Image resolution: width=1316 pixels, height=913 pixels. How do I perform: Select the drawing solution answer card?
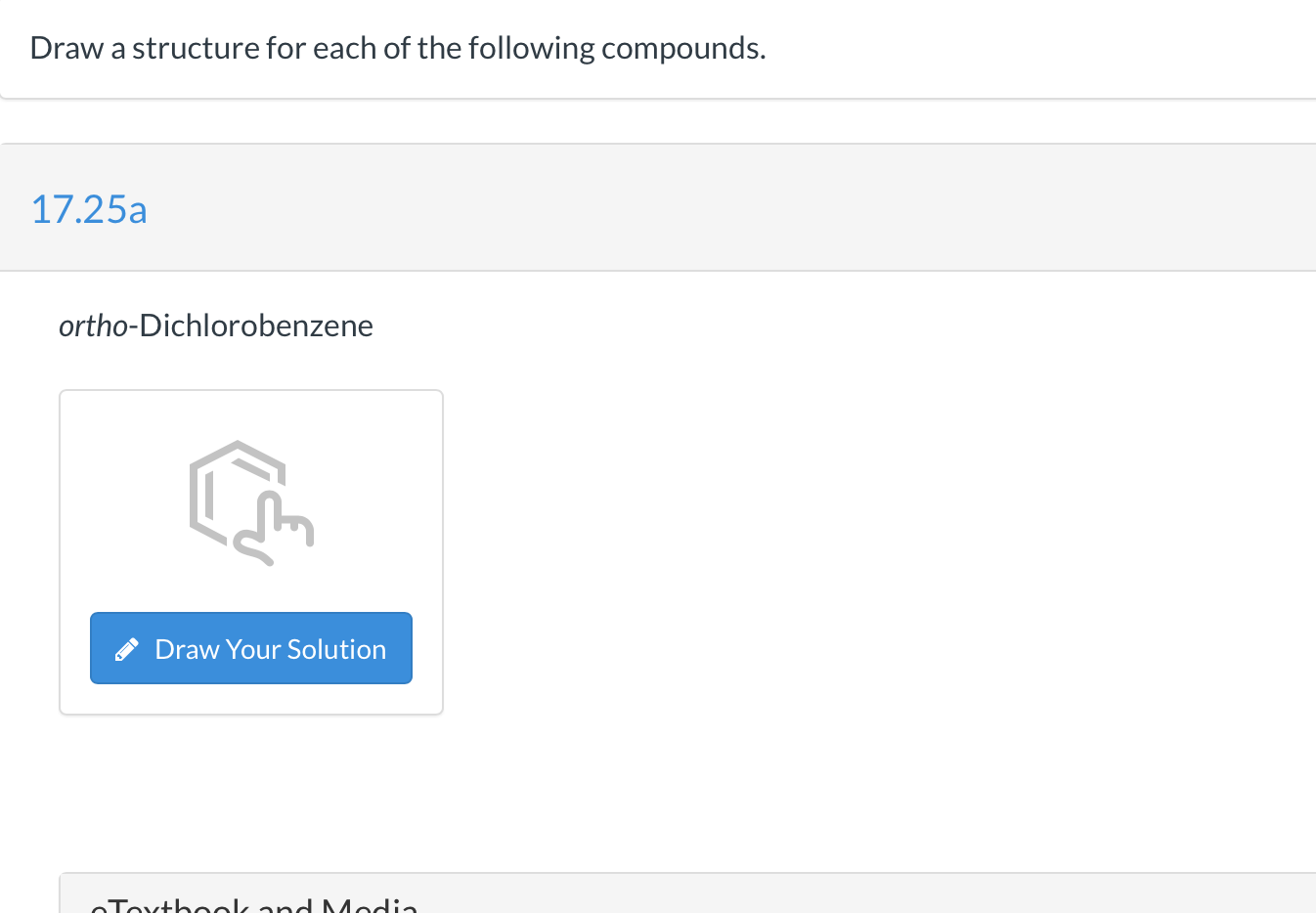click(251, 551)
